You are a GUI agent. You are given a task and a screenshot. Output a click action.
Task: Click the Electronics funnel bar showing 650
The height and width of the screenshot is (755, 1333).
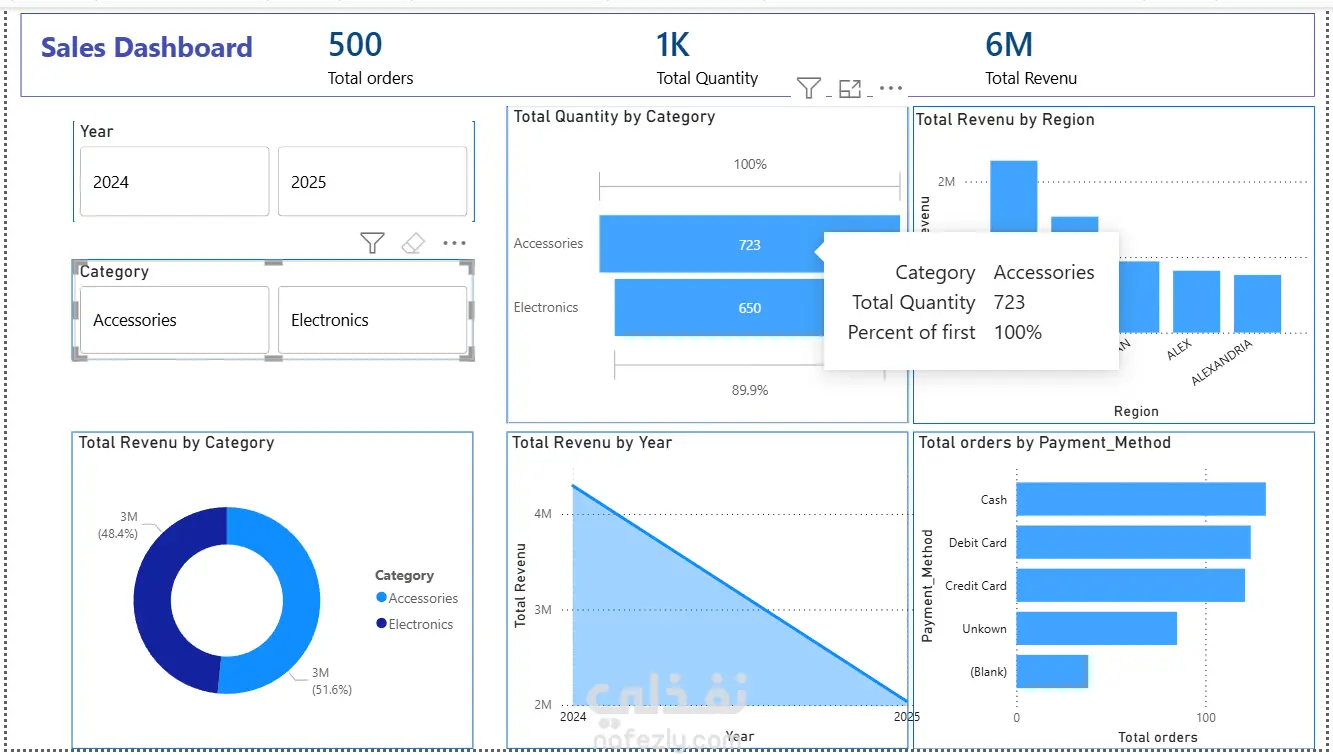[720, 307]
